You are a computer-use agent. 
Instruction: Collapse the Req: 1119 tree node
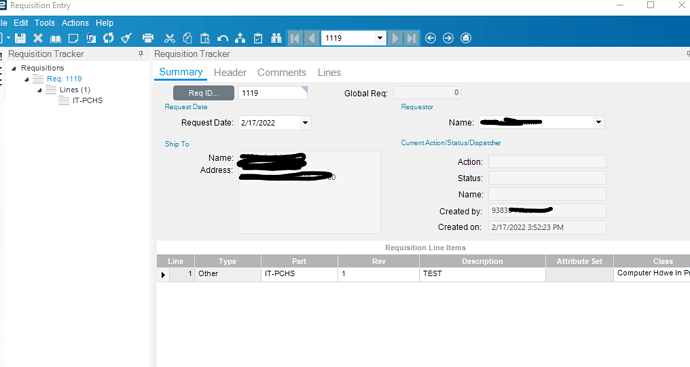point(27,79)
